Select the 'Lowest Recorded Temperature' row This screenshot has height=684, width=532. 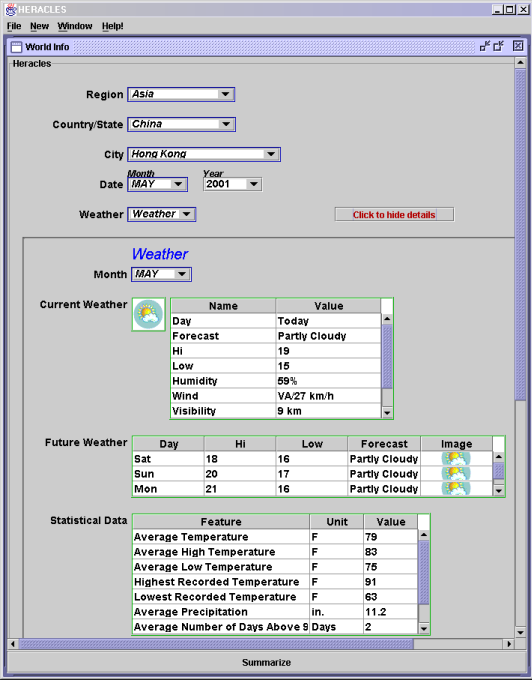(x=275, y=597)
